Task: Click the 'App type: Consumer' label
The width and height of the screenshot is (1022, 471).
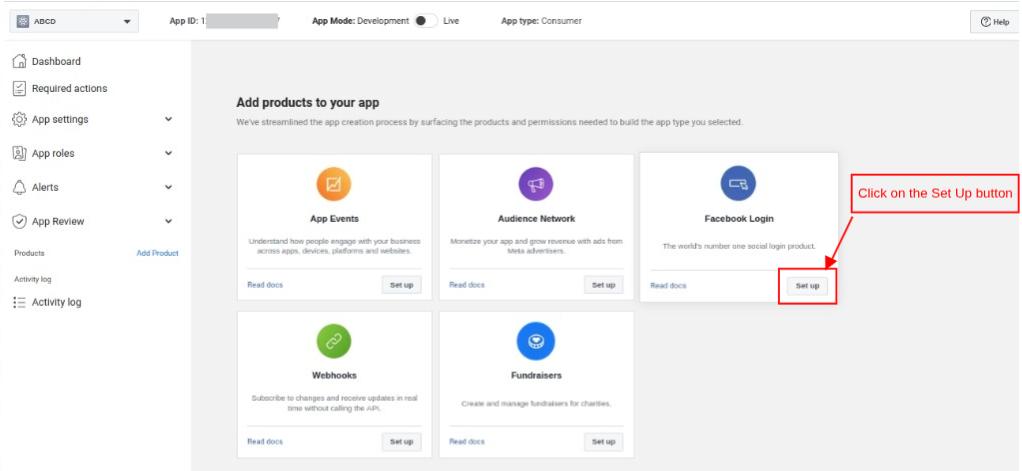Action: [x=542, y=21]
